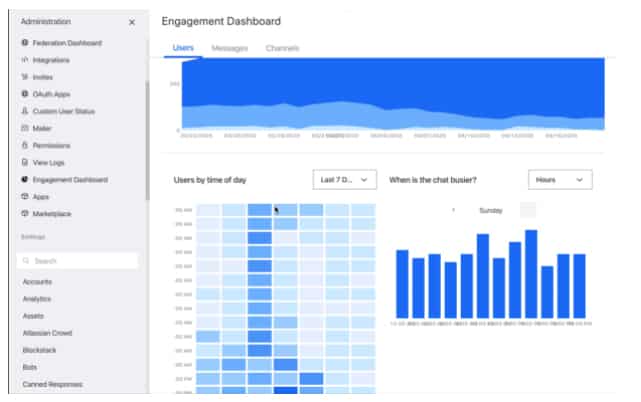Open Integrations via its sidebar icon

25,60
